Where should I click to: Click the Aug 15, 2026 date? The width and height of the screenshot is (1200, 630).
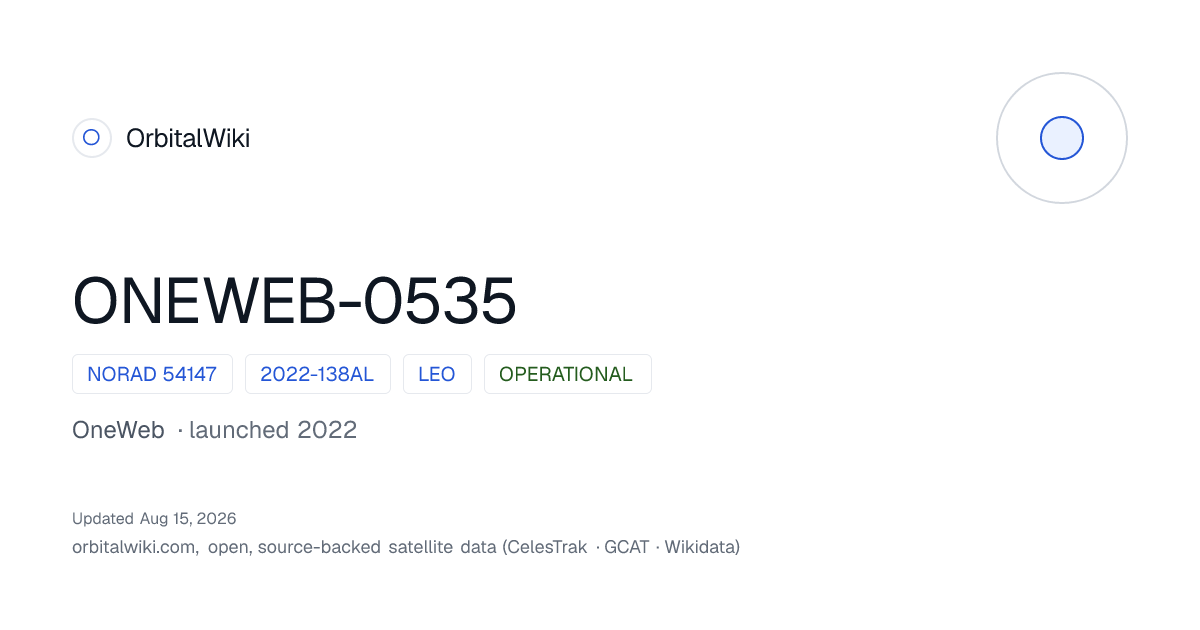click(x=188, y=518)
